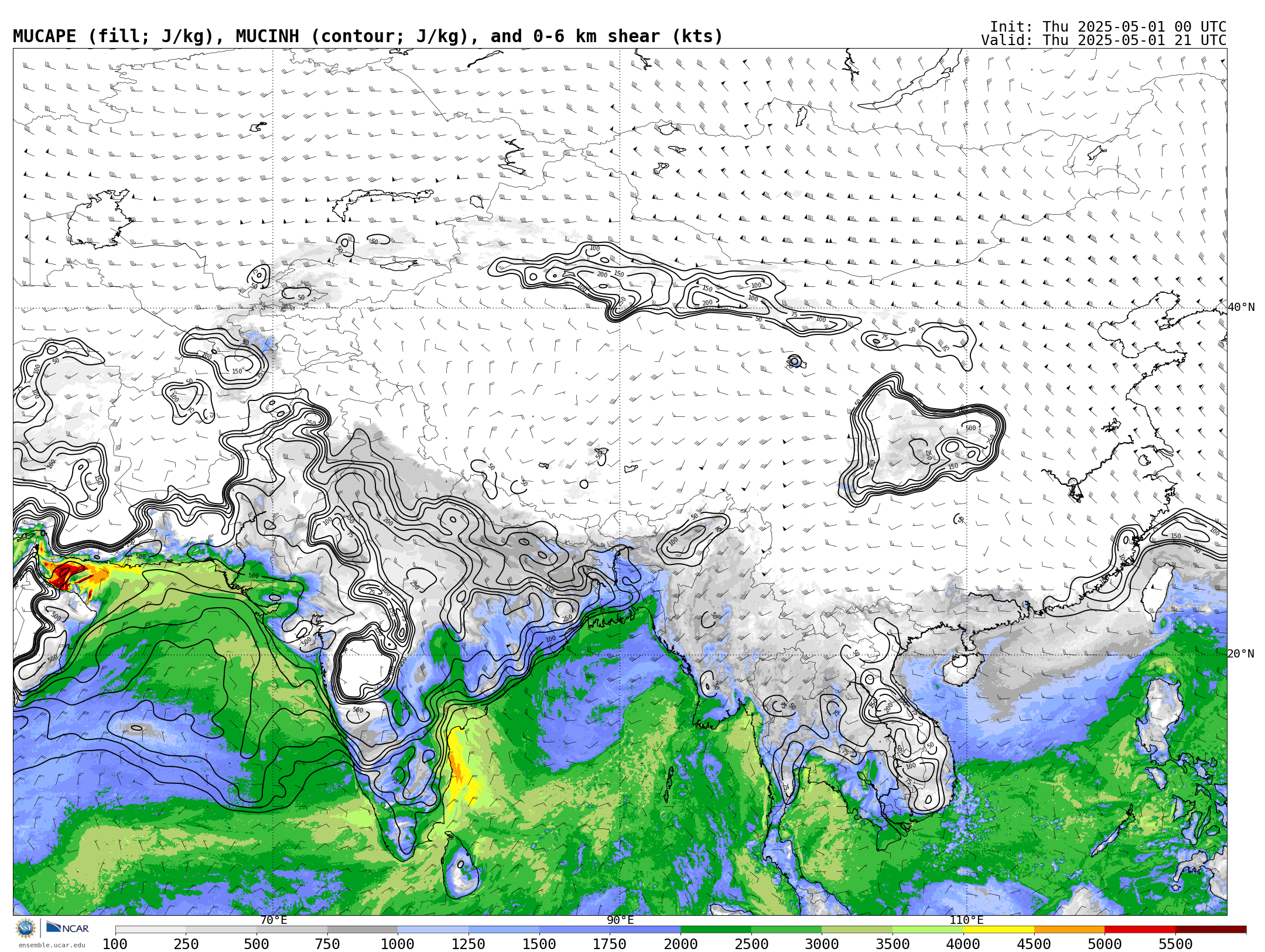Click the NCAR logo

(67, 927)
